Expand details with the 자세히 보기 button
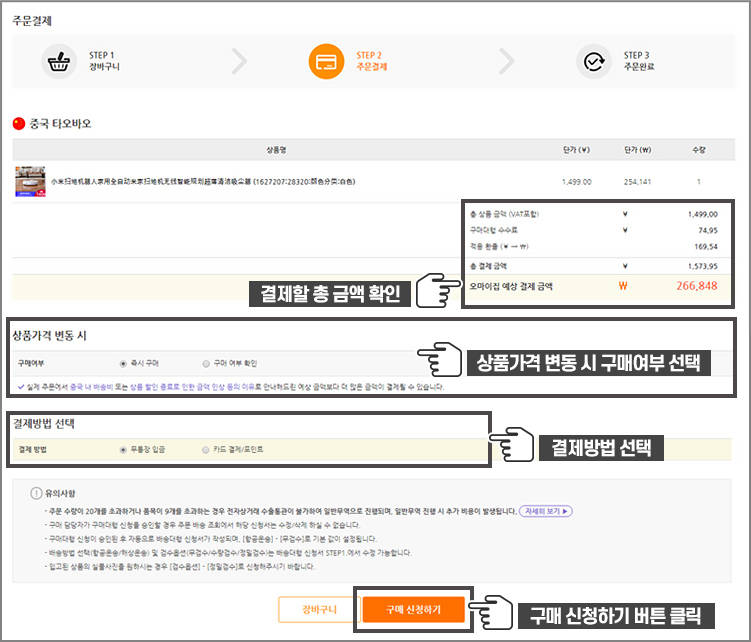 (x=546, y=511)
